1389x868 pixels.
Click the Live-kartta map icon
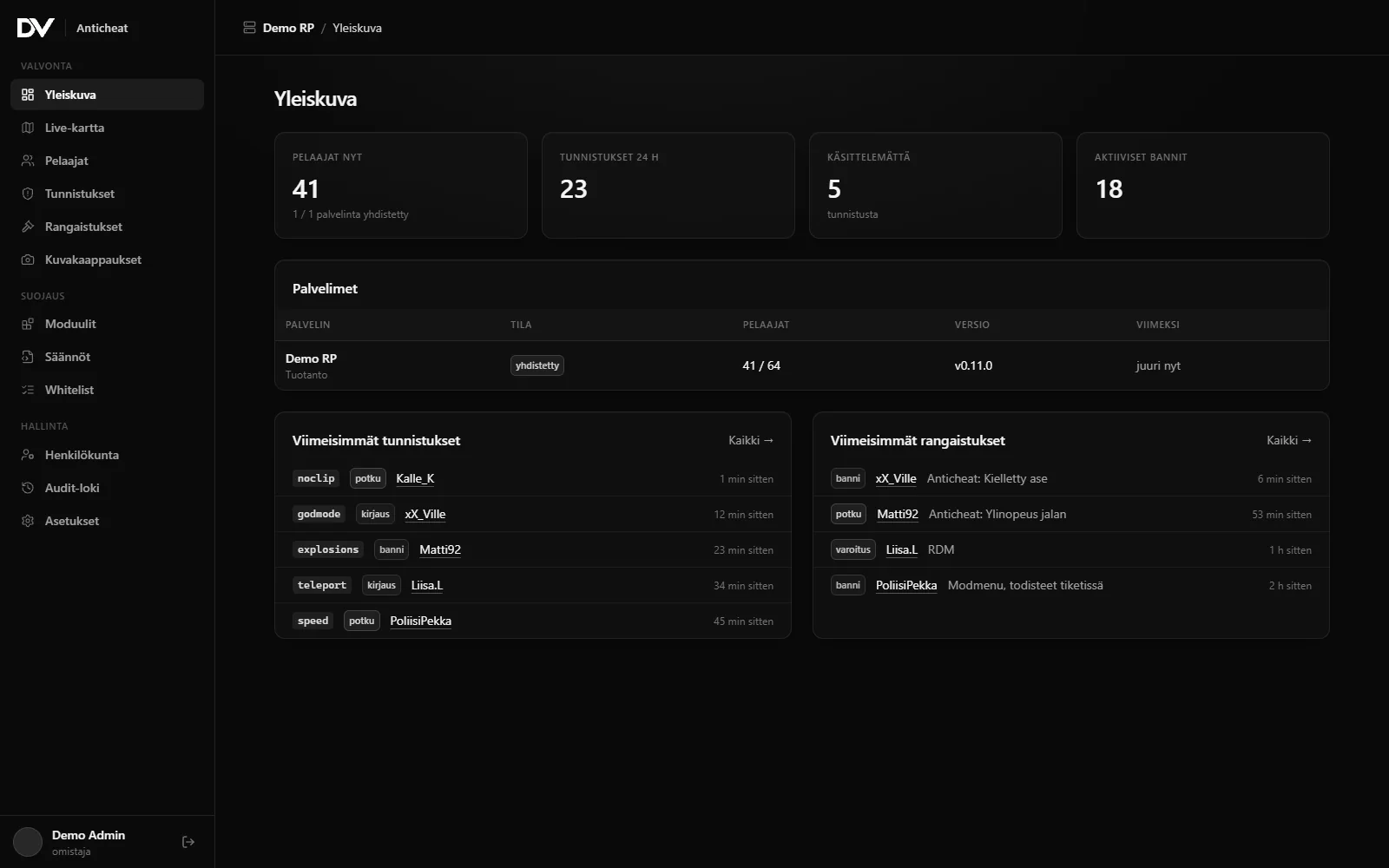28,128
